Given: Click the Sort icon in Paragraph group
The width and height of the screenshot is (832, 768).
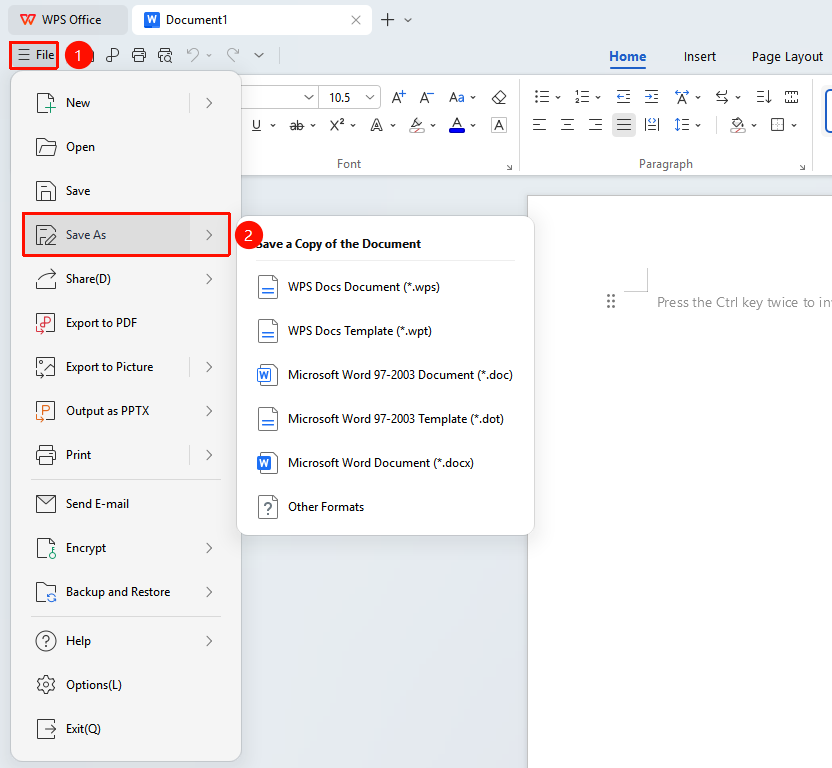Looking at the screenshot, I should [x=764, y=97].
